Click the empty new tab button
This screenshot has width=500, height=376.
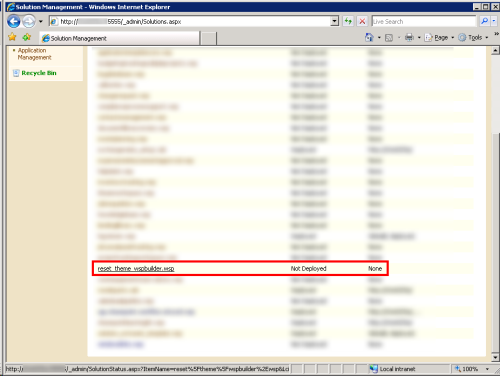pos(209,38)
